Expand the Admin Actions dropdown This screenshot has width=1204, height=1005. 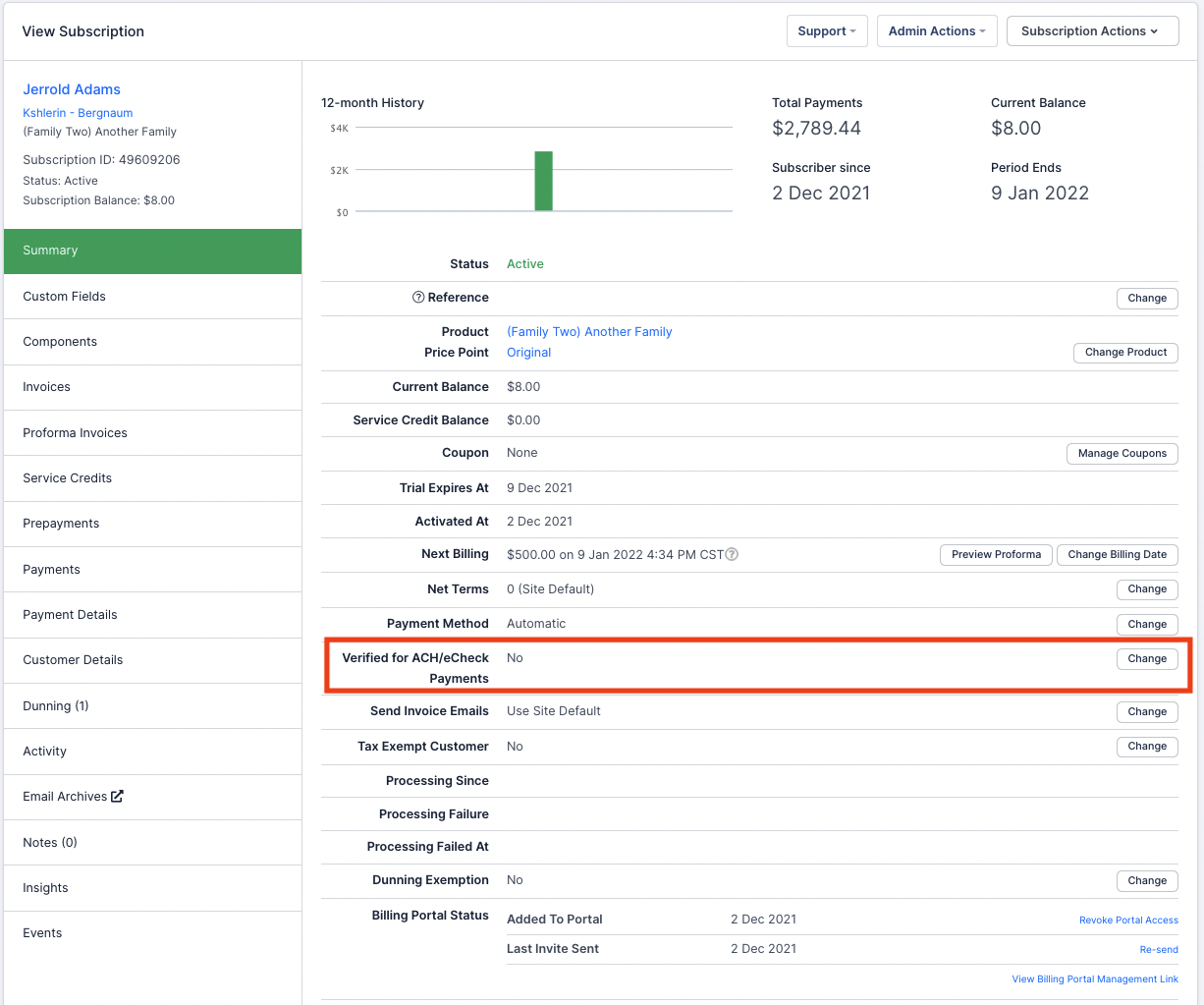pos(936,31)
